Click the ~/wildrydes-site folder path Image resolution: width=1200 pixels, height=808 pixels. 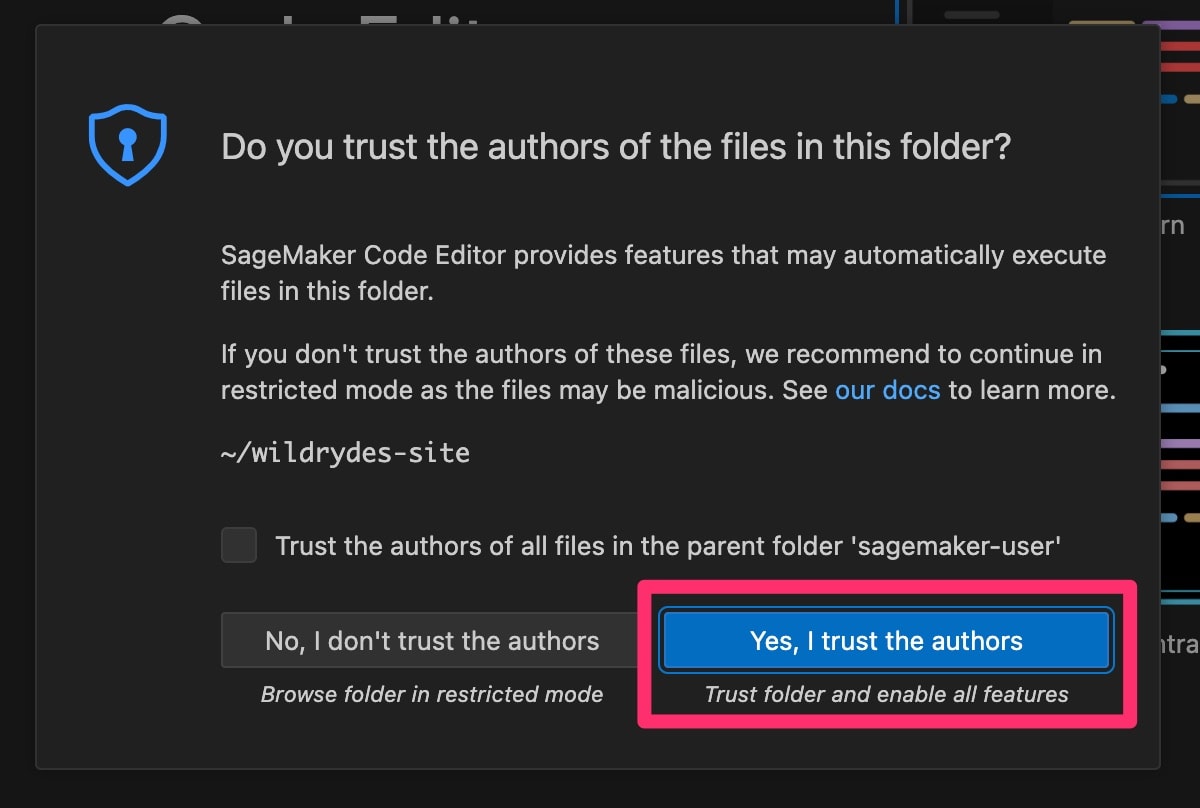pyautogui.click(x=345, y=453)
